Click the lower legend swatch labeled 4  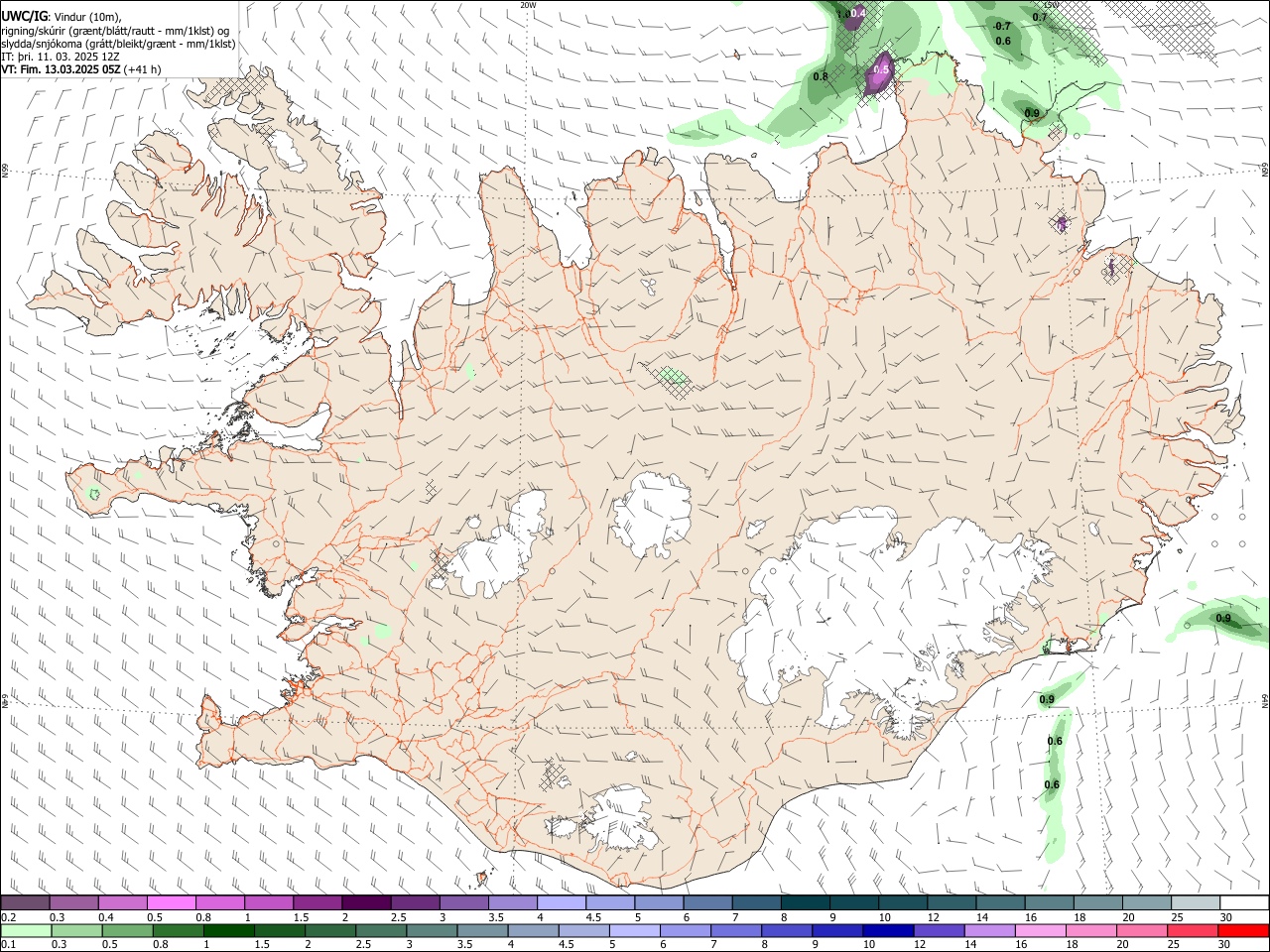pyautogui.click(x=533, y=931)
